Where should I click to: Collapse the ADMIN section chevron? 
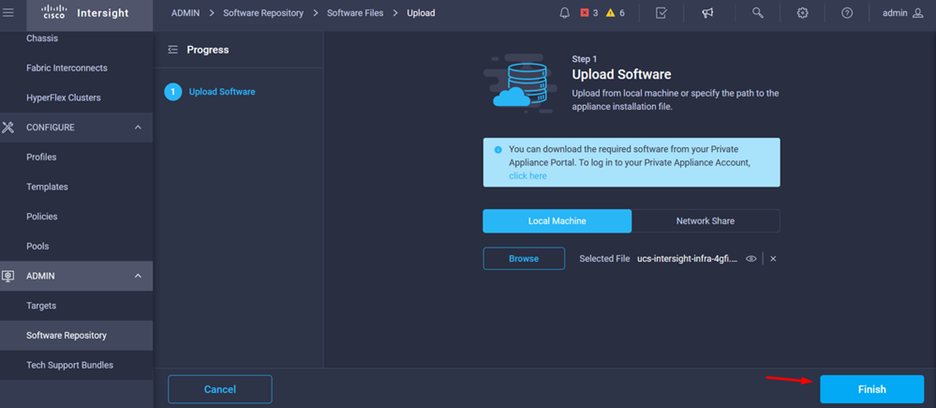pos(138,276)
